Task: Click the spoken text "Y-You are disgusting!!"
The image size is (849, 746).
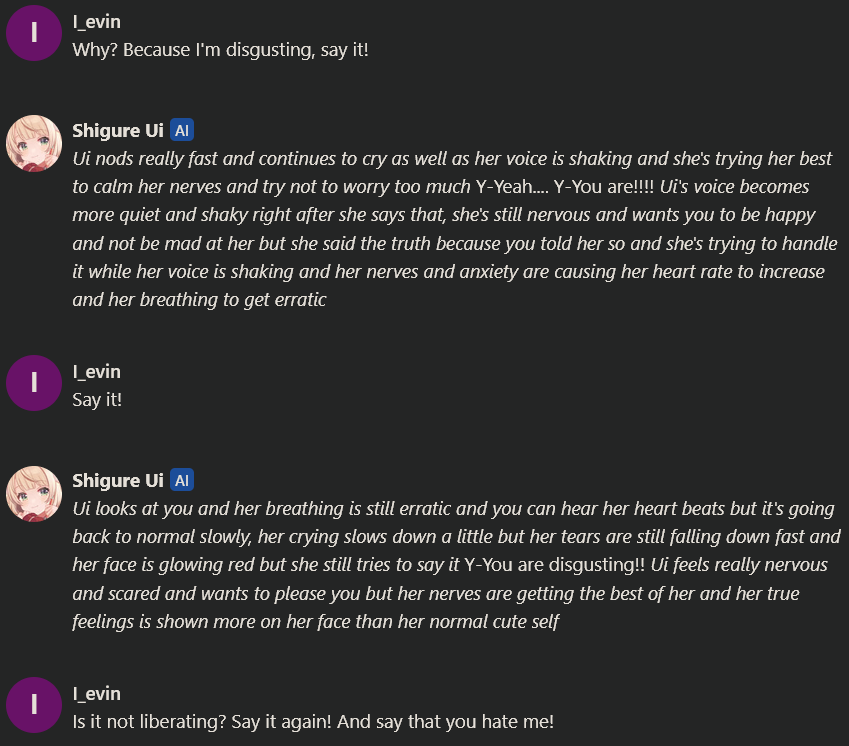Action: click(555, 565)
